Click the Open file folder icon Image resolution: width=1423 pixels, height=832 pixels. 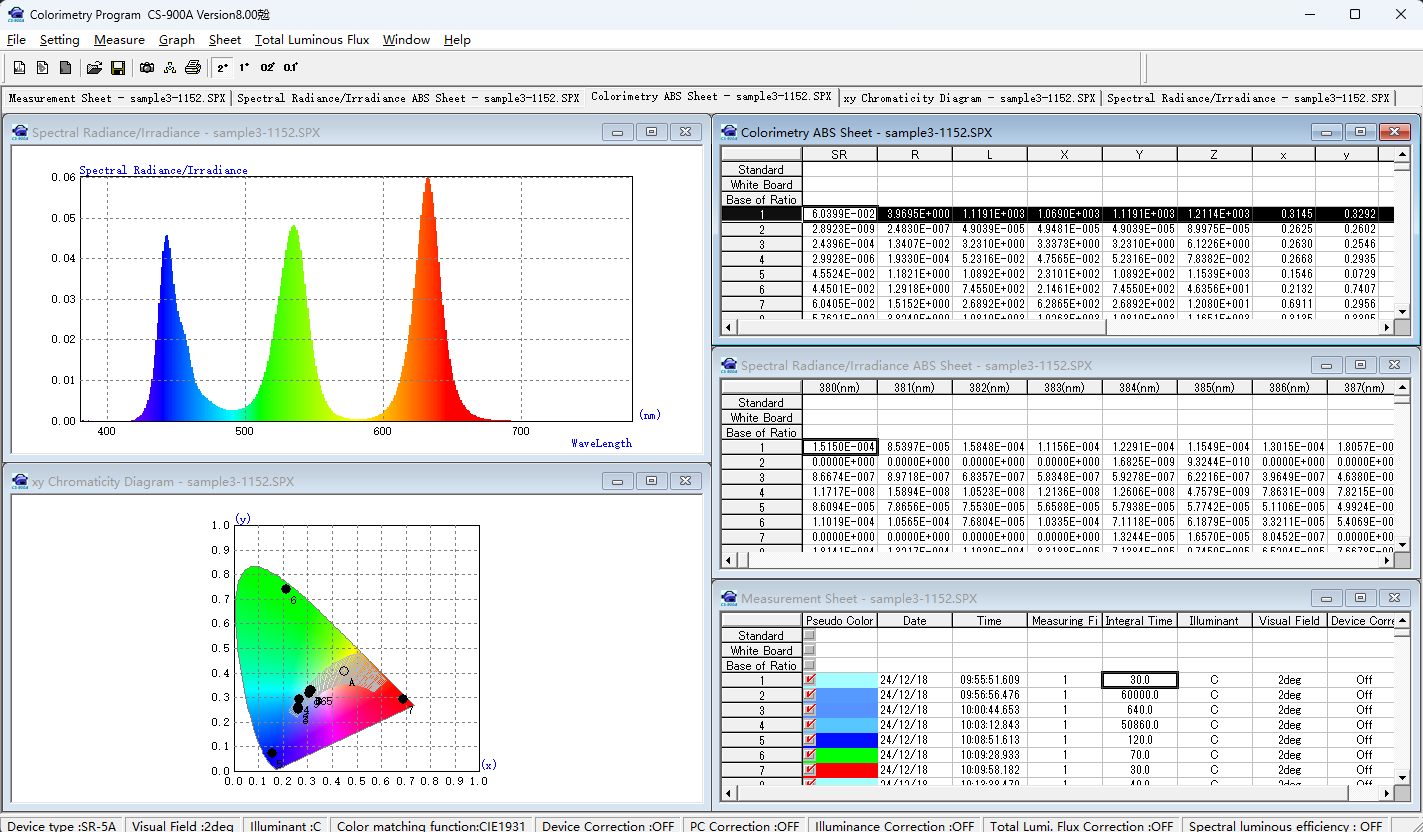[94, 68]
